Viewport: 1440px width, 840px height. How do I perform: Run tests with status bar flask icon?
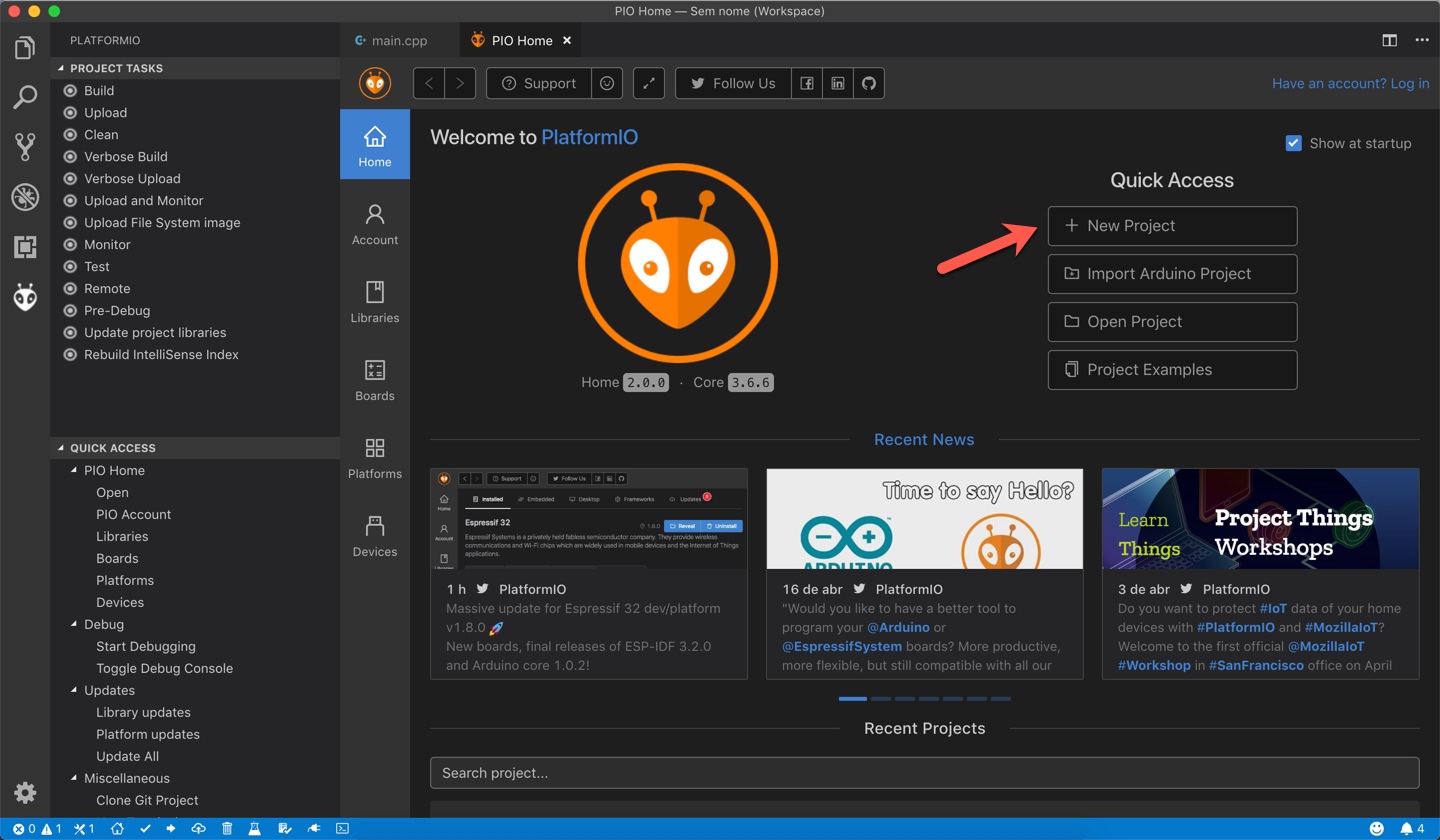click(x=254, y=828)
